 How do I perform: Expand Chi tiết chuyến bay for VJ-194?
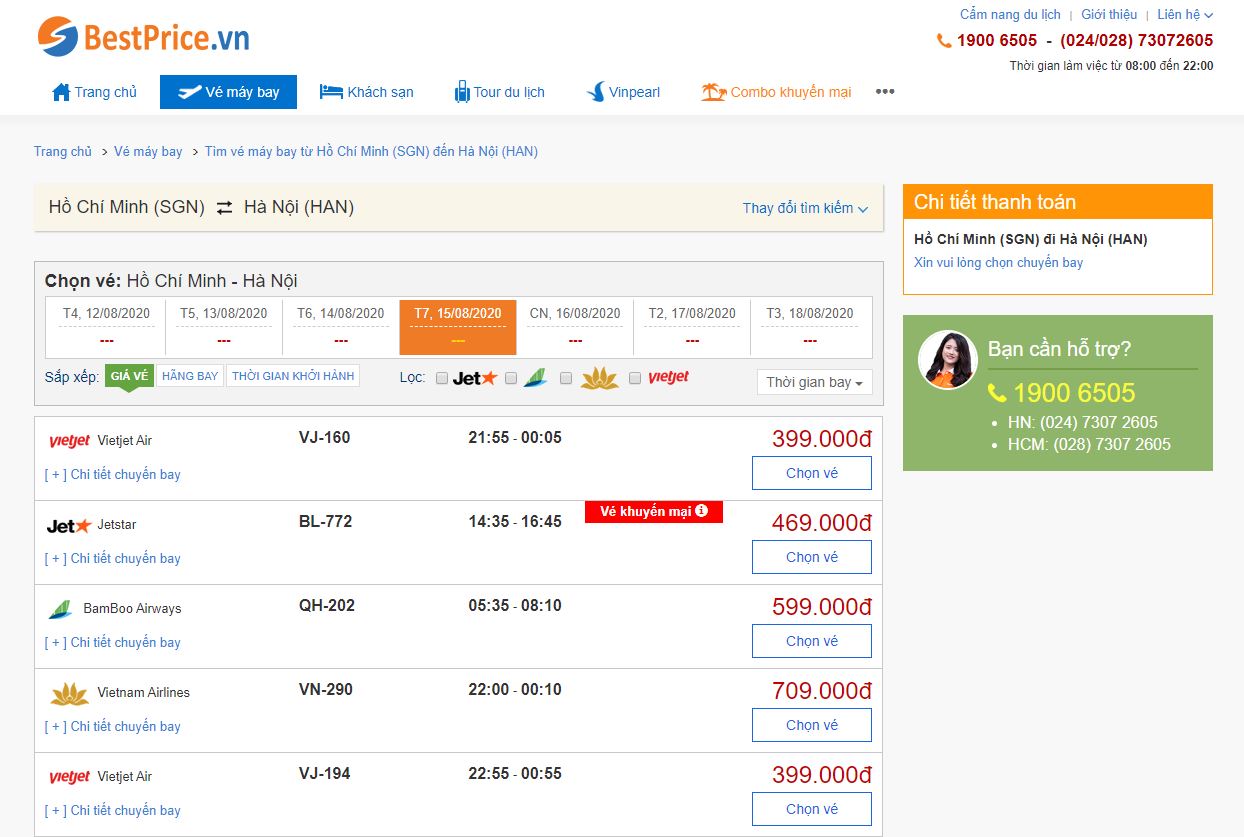pos(113,811)
